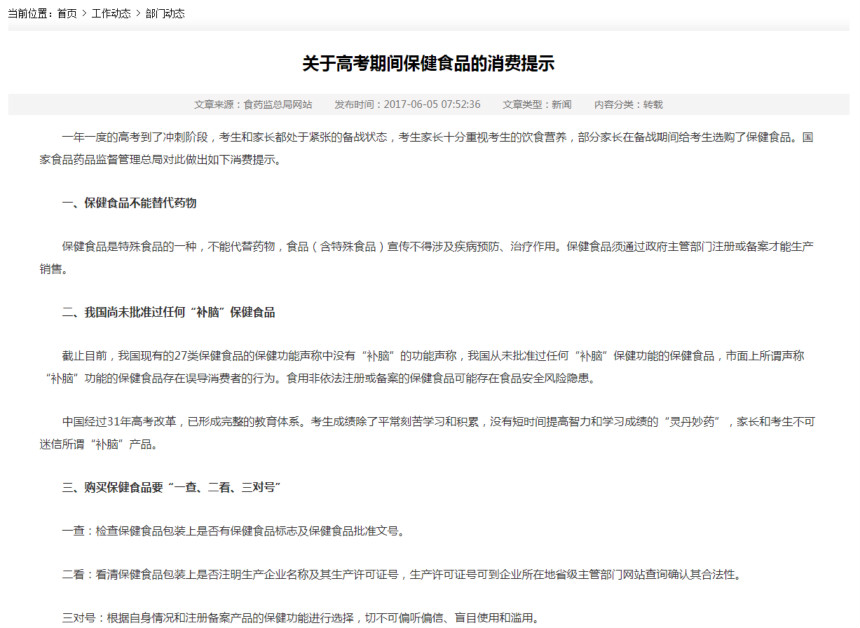Click paragraph starting 保健食品是特殊食品的一种
The image size is (860, 628).
pos(426,258)
